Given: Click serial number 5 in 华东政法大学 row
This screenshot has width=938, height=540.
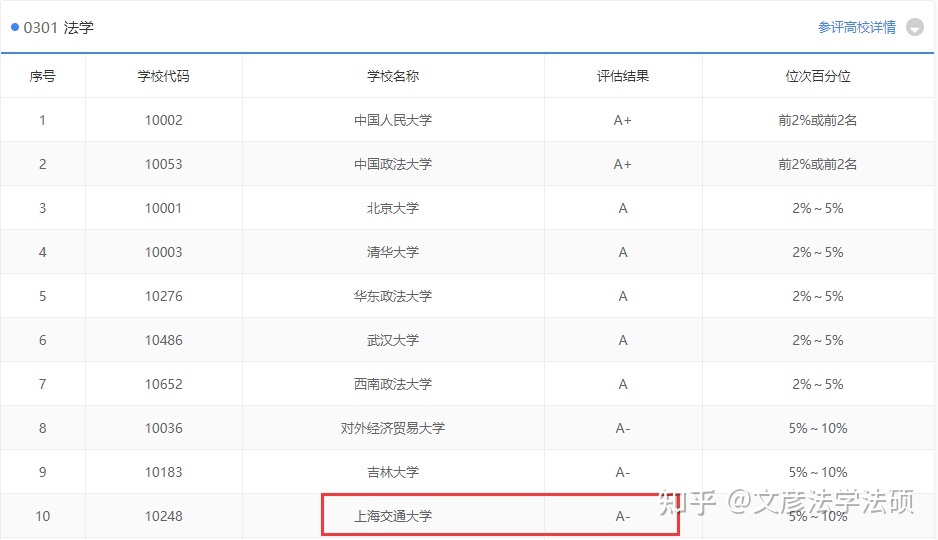Looking at the screenshot, I should click(x=42, y=296).
